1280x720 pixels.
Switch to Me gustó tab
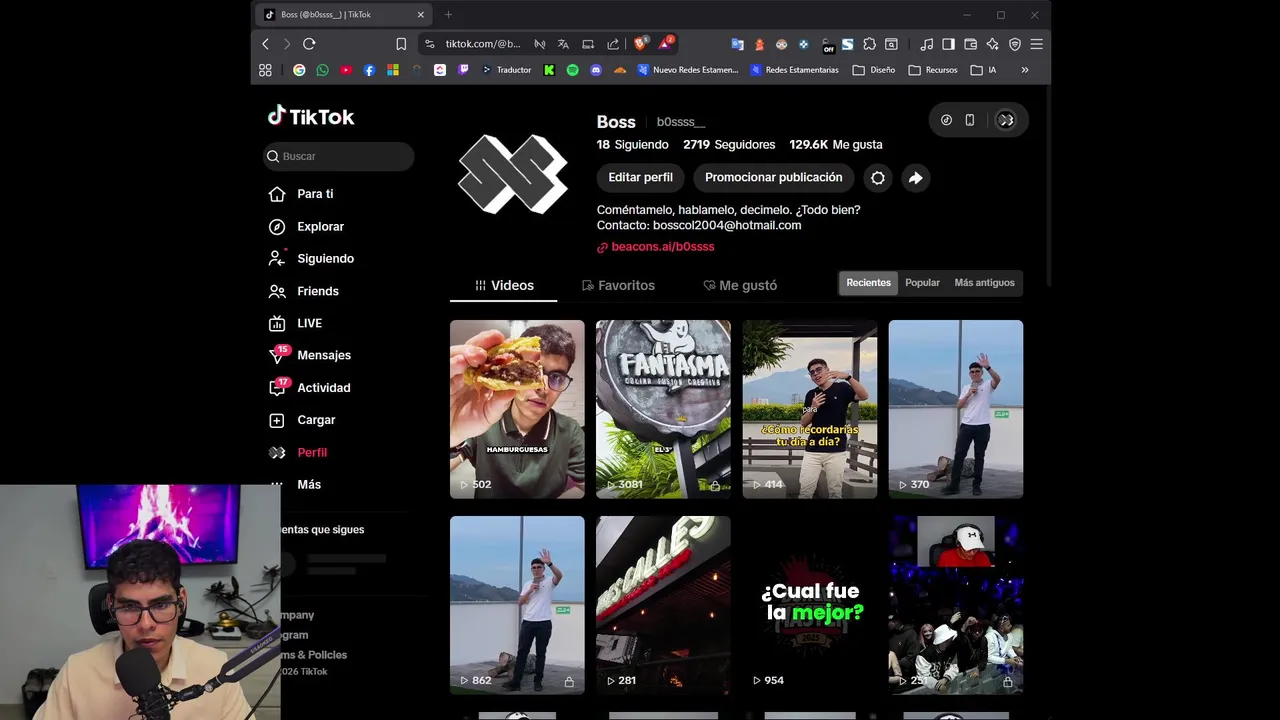[740, 285]
